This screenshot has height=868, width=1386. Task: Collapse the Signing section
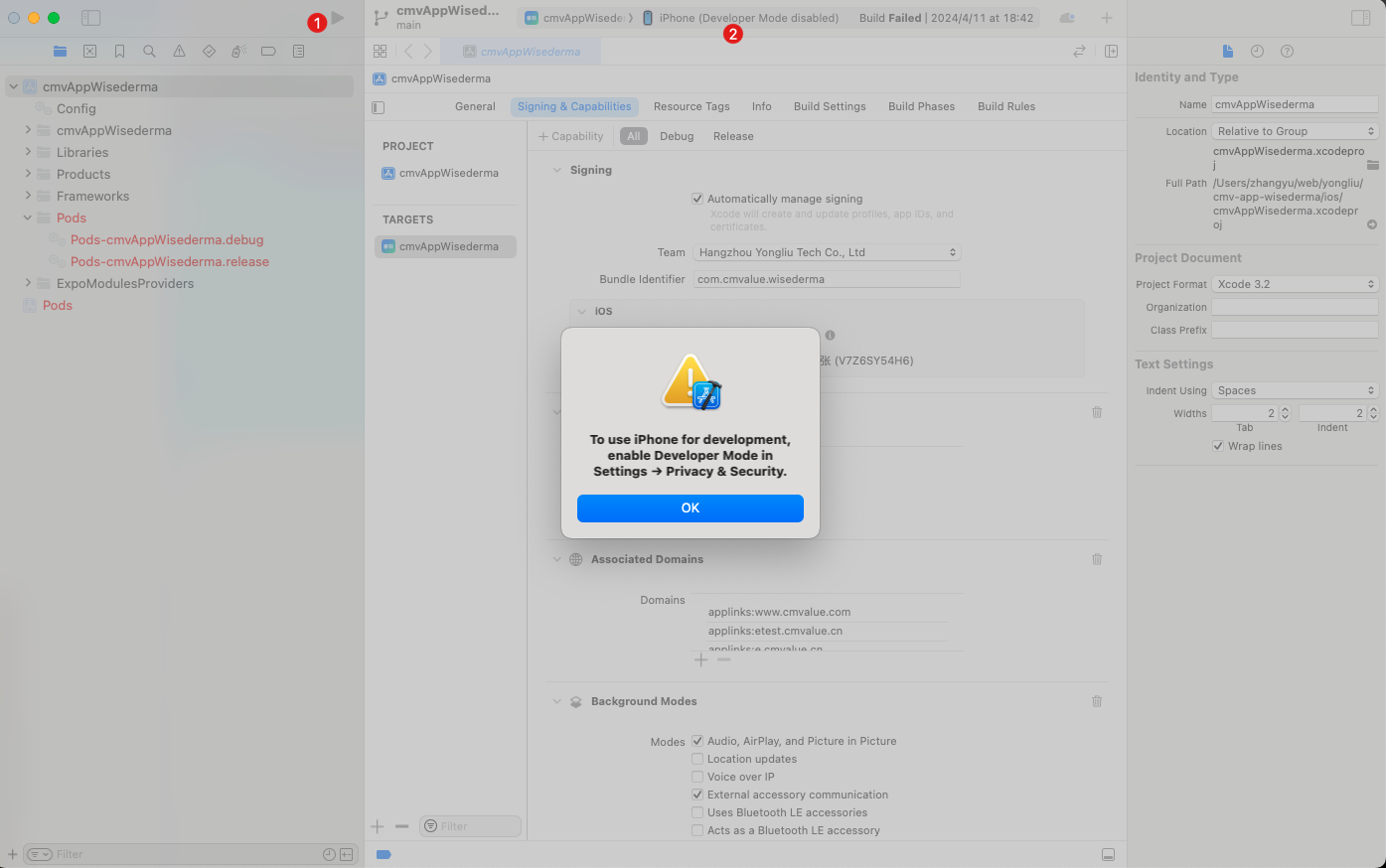(556, 170)
